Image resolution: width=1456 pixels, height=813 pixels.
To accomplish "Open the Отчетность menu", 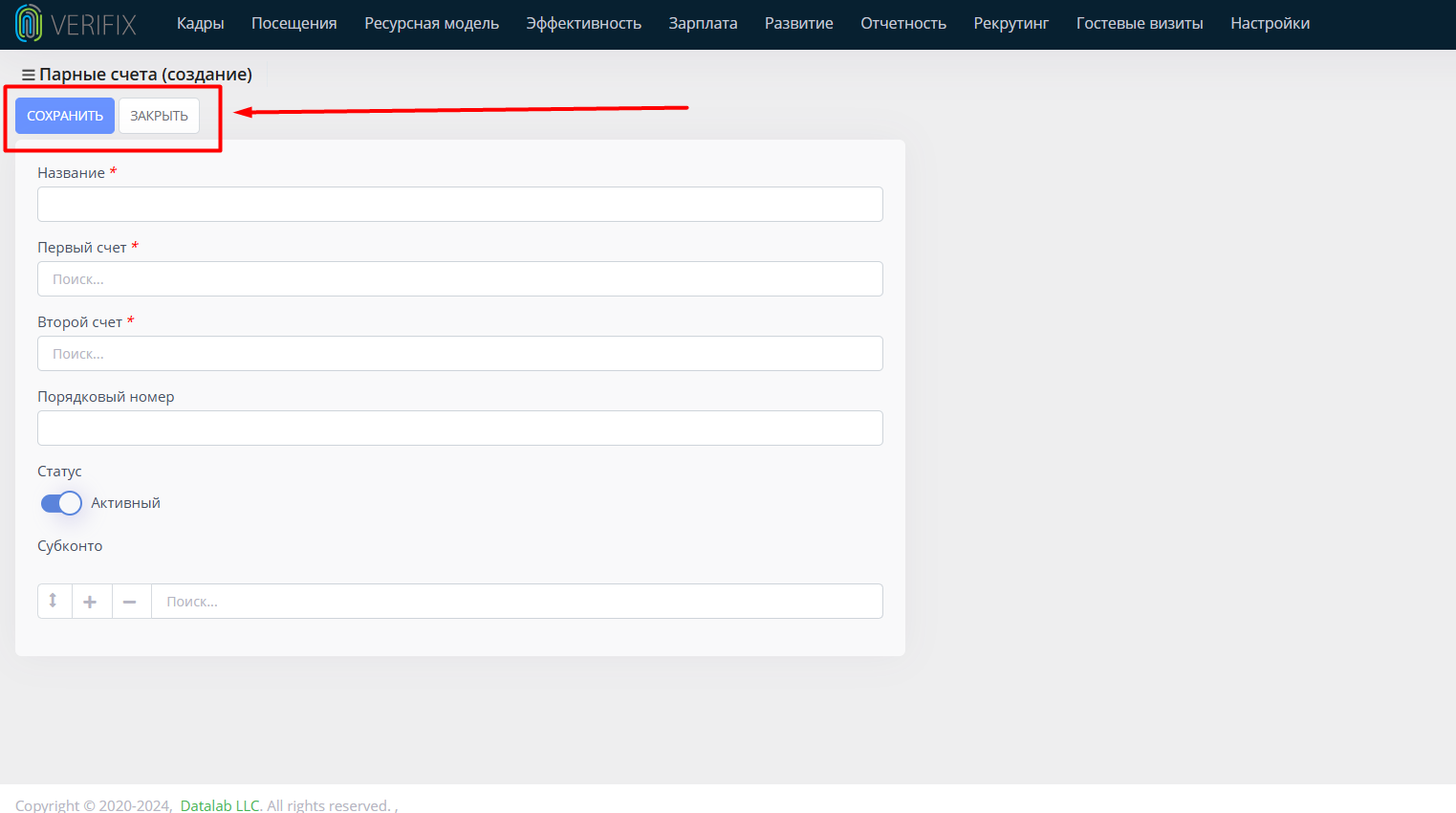I will click(x=903, y=24).
